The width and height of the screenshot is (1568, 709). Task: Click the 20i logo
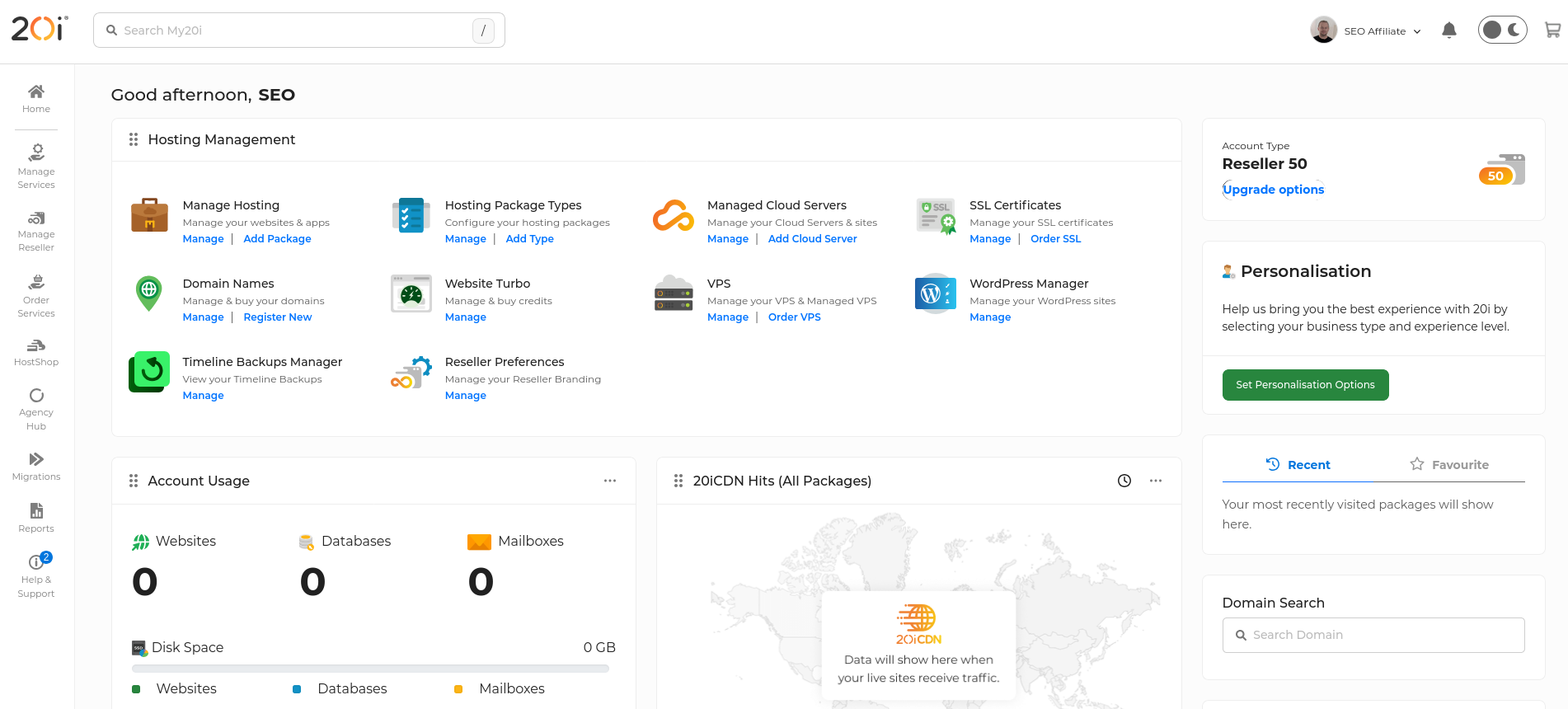coord(40,29)
